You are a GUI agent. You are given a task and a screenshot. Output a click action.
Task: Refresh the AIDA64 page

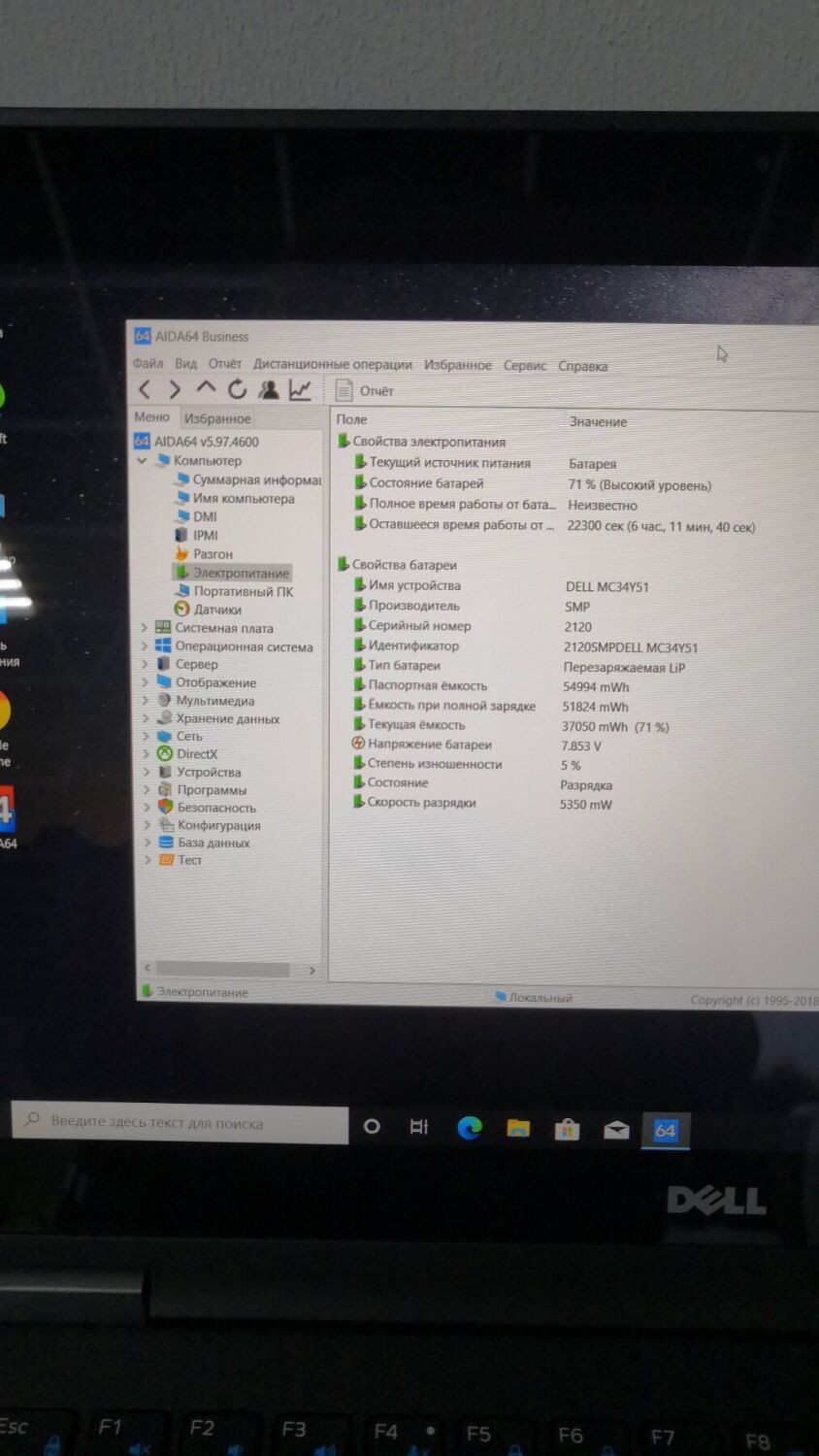coord(237,389)
